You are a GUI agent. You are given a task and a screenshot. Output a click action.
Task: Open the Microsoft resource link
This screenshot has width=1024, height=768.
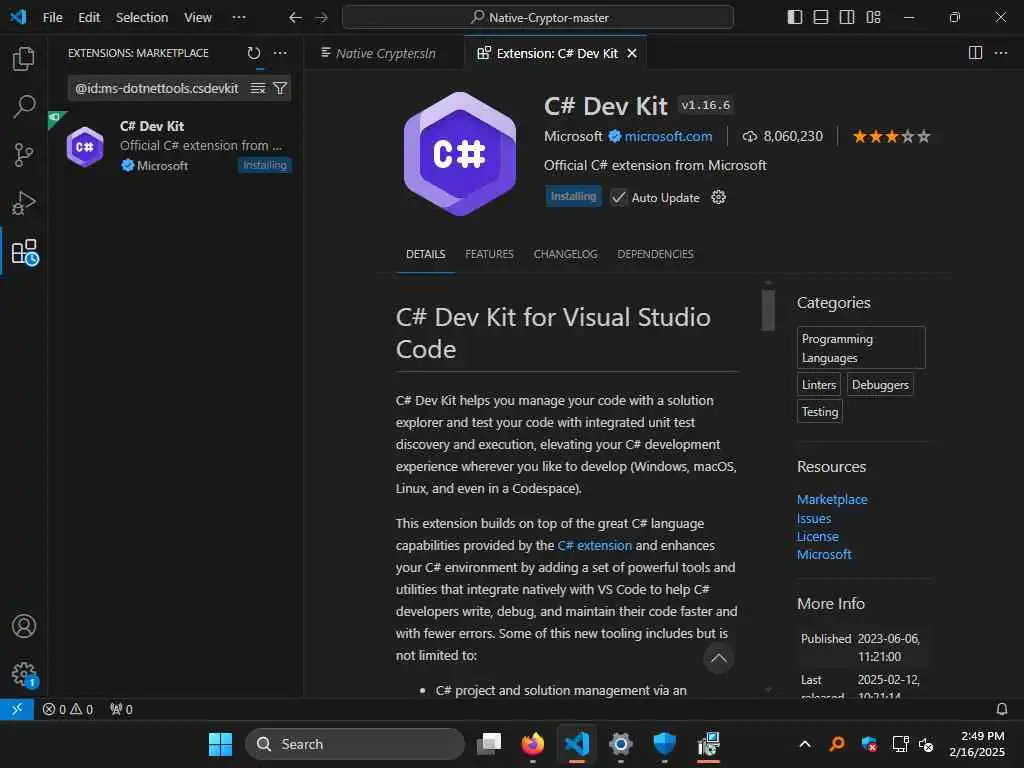(824, 554)
